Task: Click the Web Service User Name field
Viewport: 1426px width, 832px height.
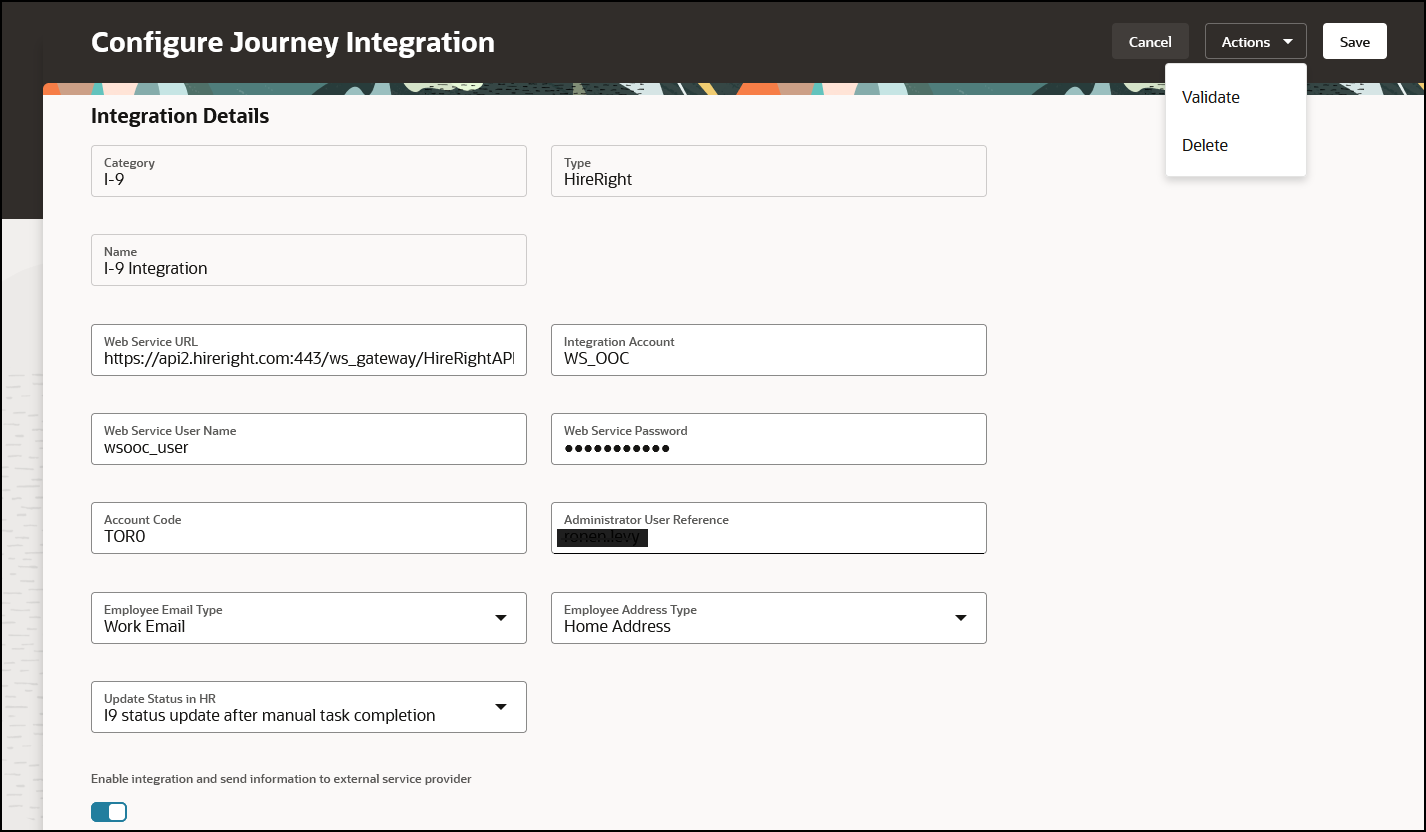Action: (308, 447)
